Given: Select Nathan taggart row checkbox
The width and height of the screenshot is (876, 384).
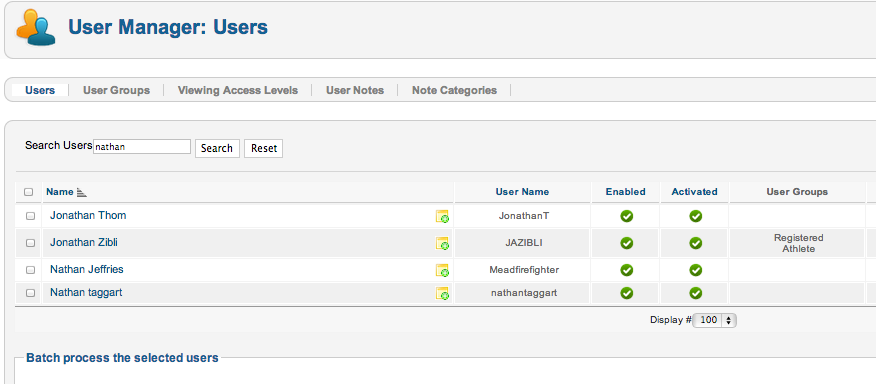Looking at the screenshot, I should point(31,293).
